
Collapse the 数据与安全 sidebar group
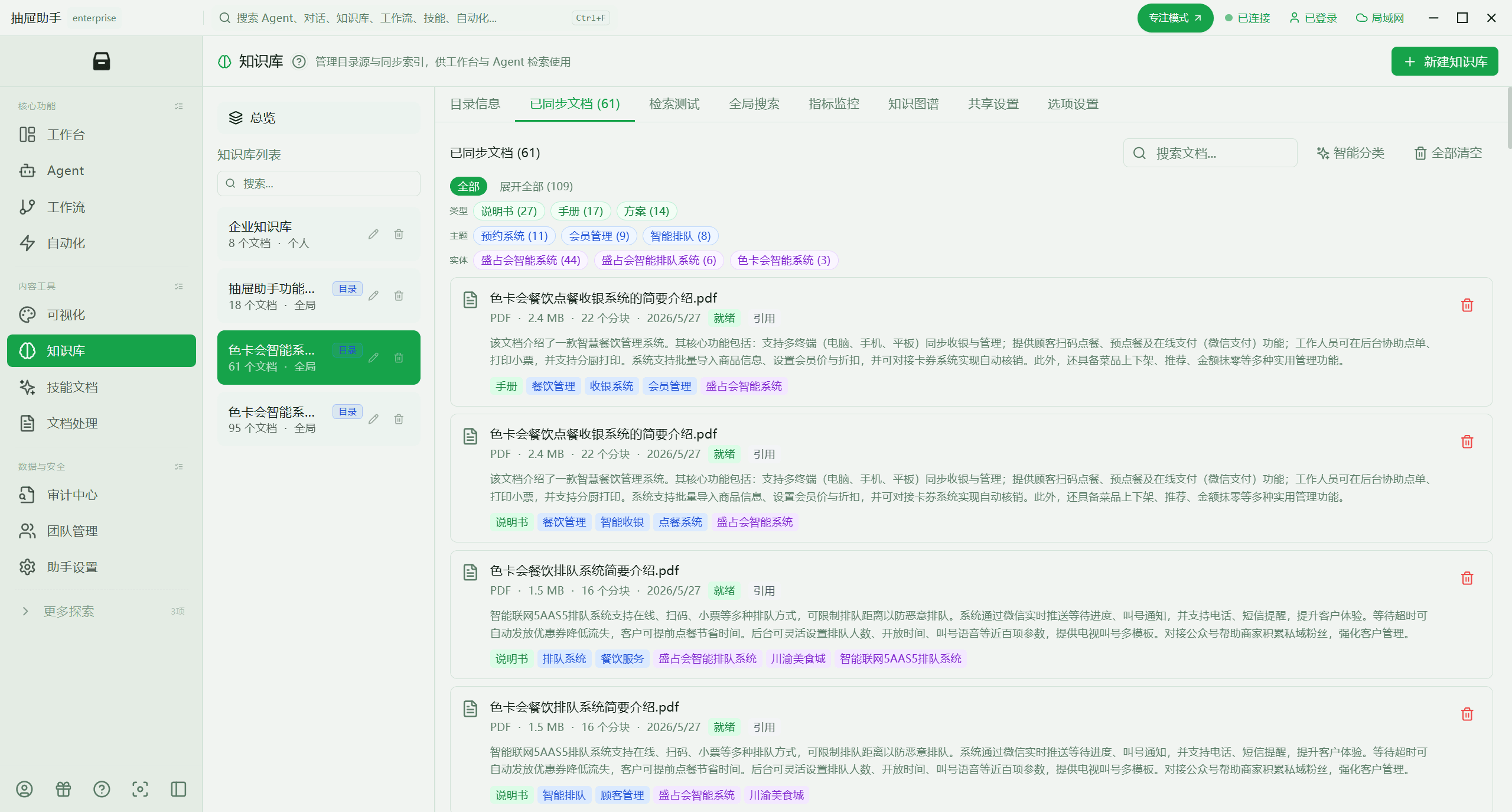click(179, 467)
